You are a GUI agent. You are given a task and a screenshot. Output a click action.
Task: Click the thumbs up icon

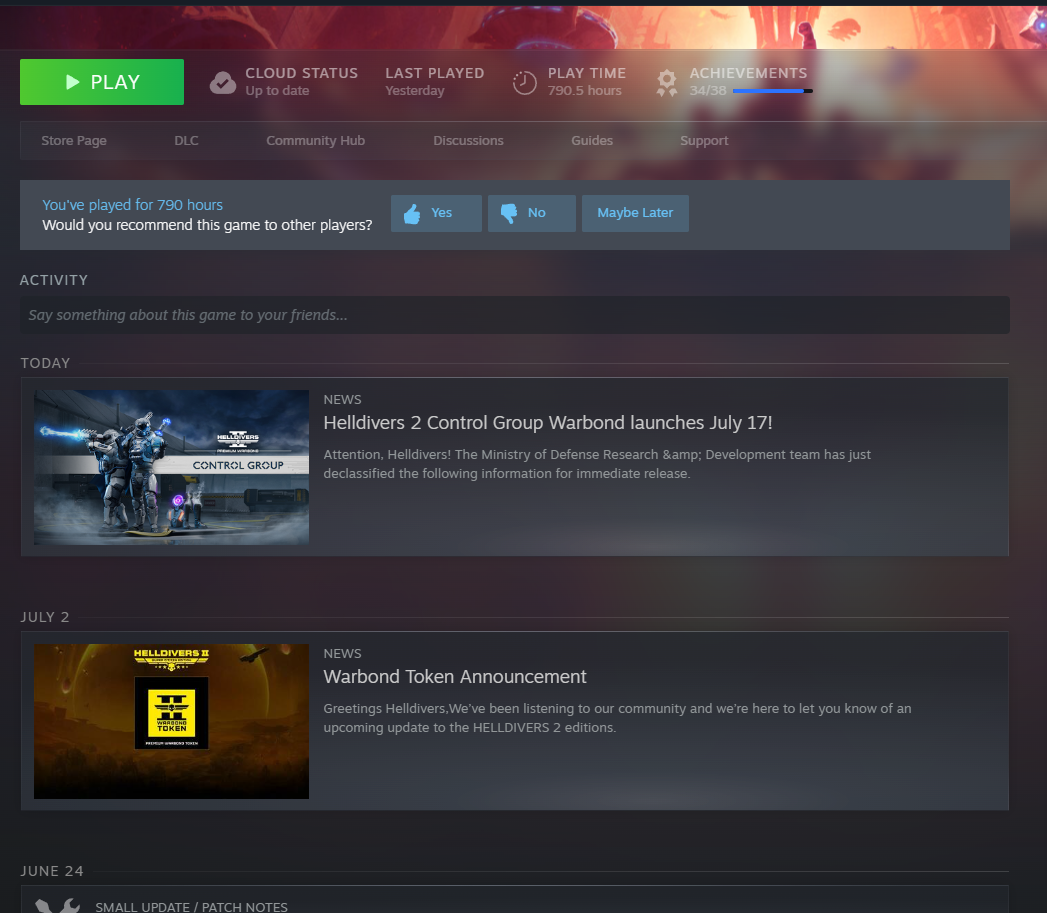[412, 214]
